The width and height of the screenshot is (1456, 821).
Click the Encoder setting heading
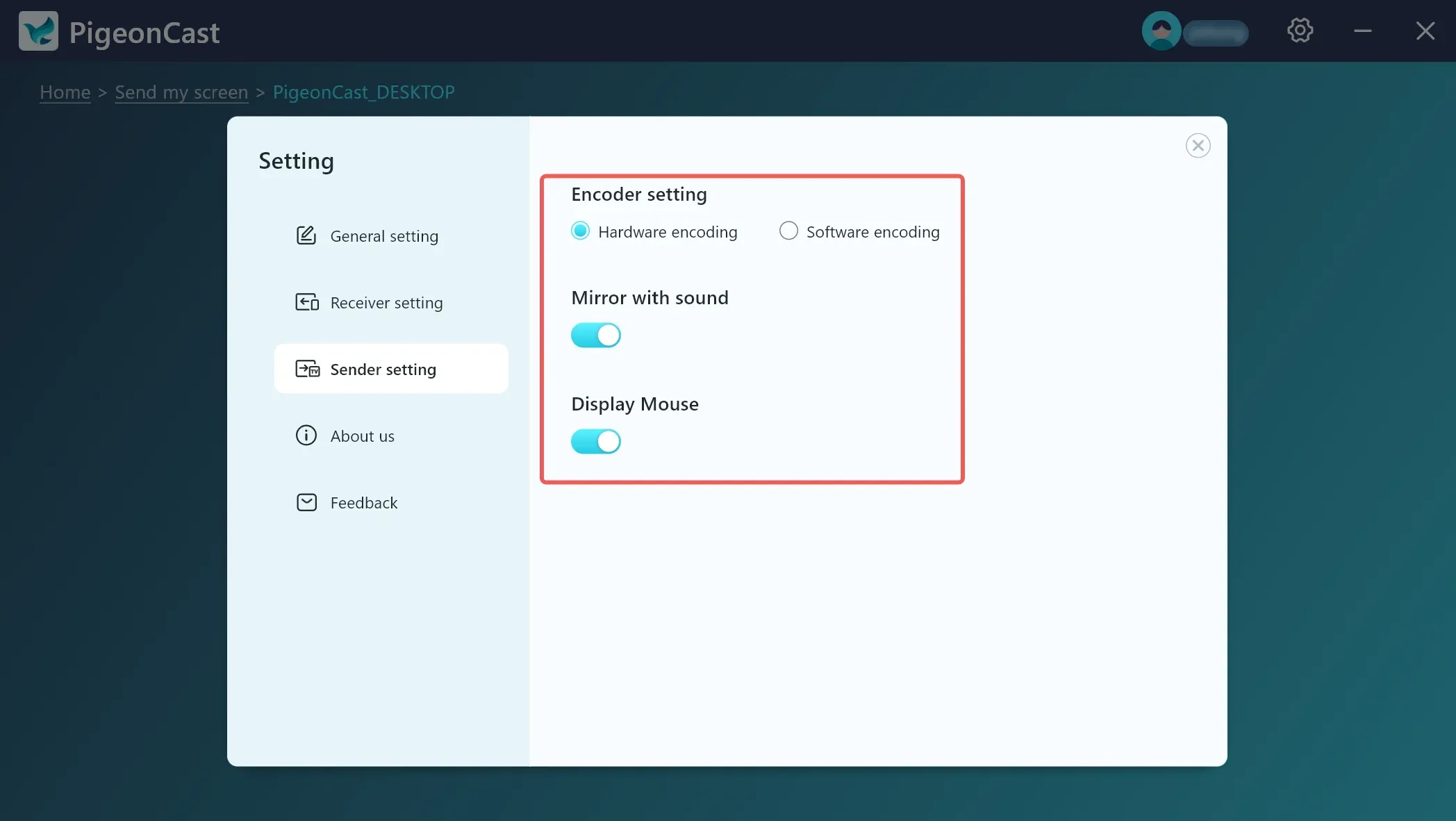point(639,194)
